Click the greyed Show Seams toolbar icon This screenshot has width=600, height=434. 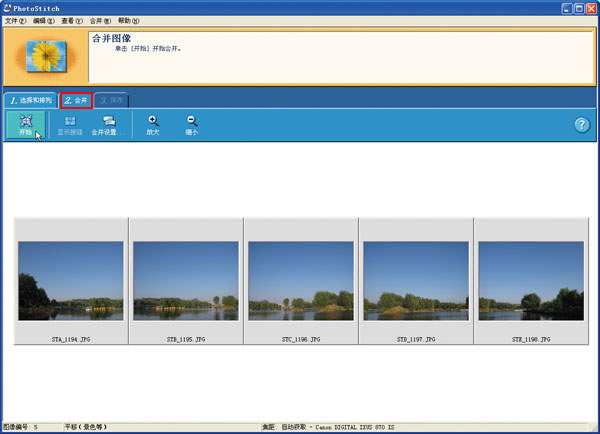70,126
